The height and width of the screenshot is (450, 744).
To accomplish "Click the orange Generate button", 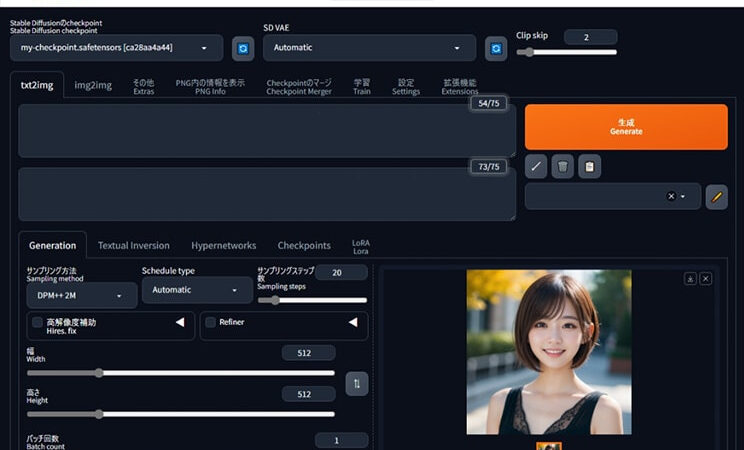I will [x=626, y=127].
